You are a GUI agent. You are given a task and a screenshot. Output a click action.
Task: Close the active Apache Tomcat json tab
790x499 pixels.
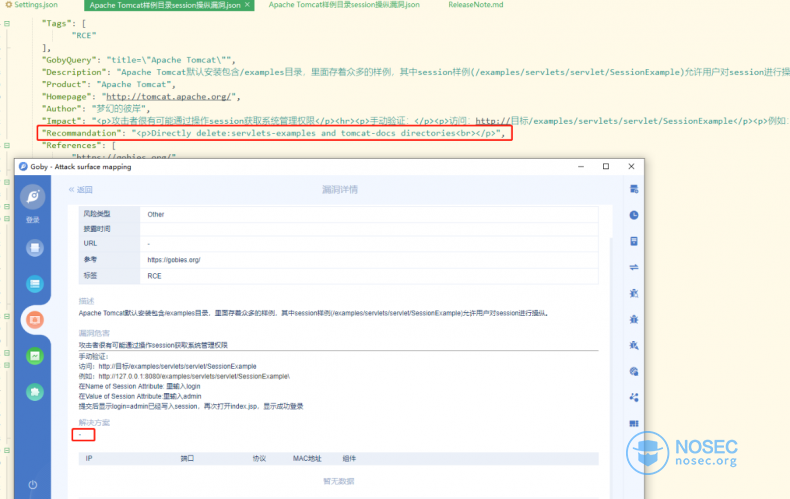247,5
